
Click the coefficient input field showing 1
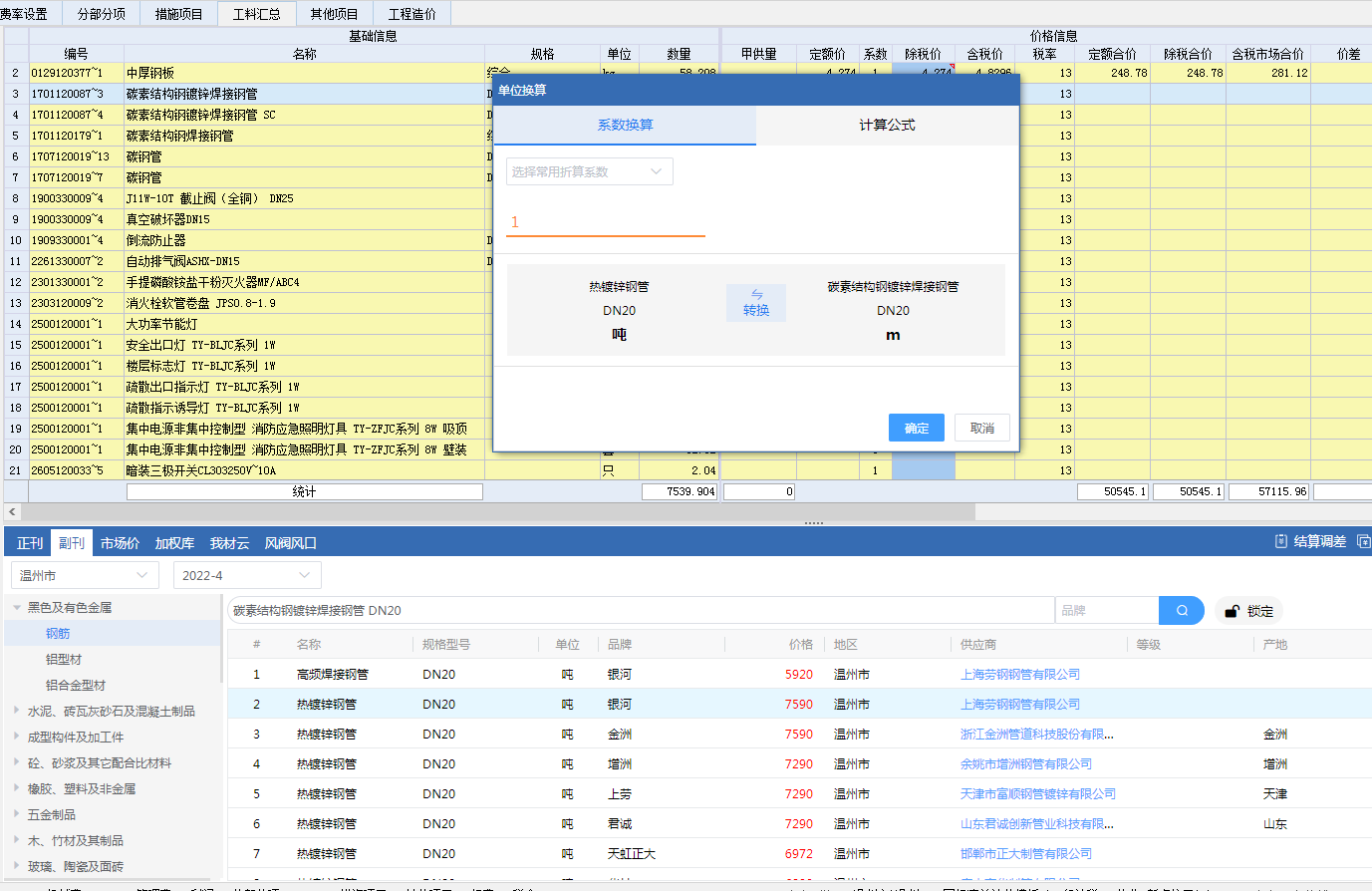(605, 222)
